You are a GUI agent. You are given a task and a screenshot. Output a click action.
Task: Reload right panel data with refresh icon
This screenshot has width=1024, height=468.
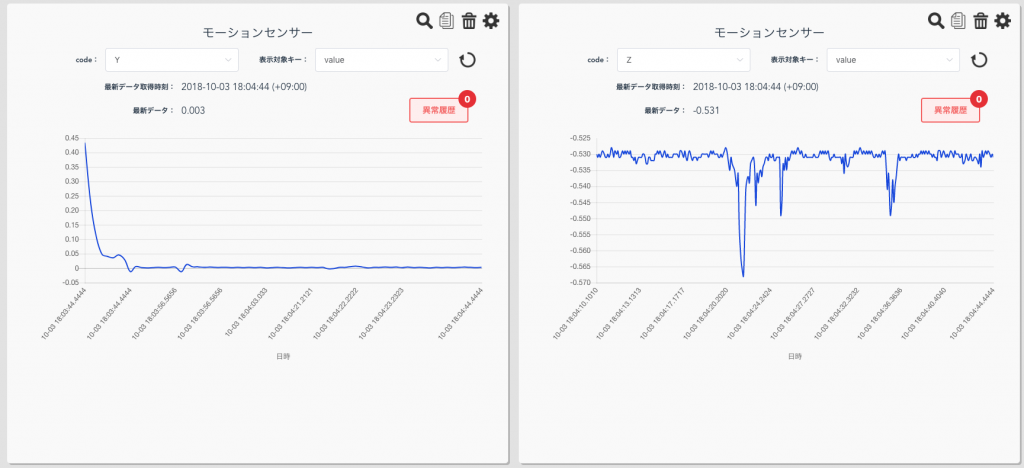(x=979, y=60)
